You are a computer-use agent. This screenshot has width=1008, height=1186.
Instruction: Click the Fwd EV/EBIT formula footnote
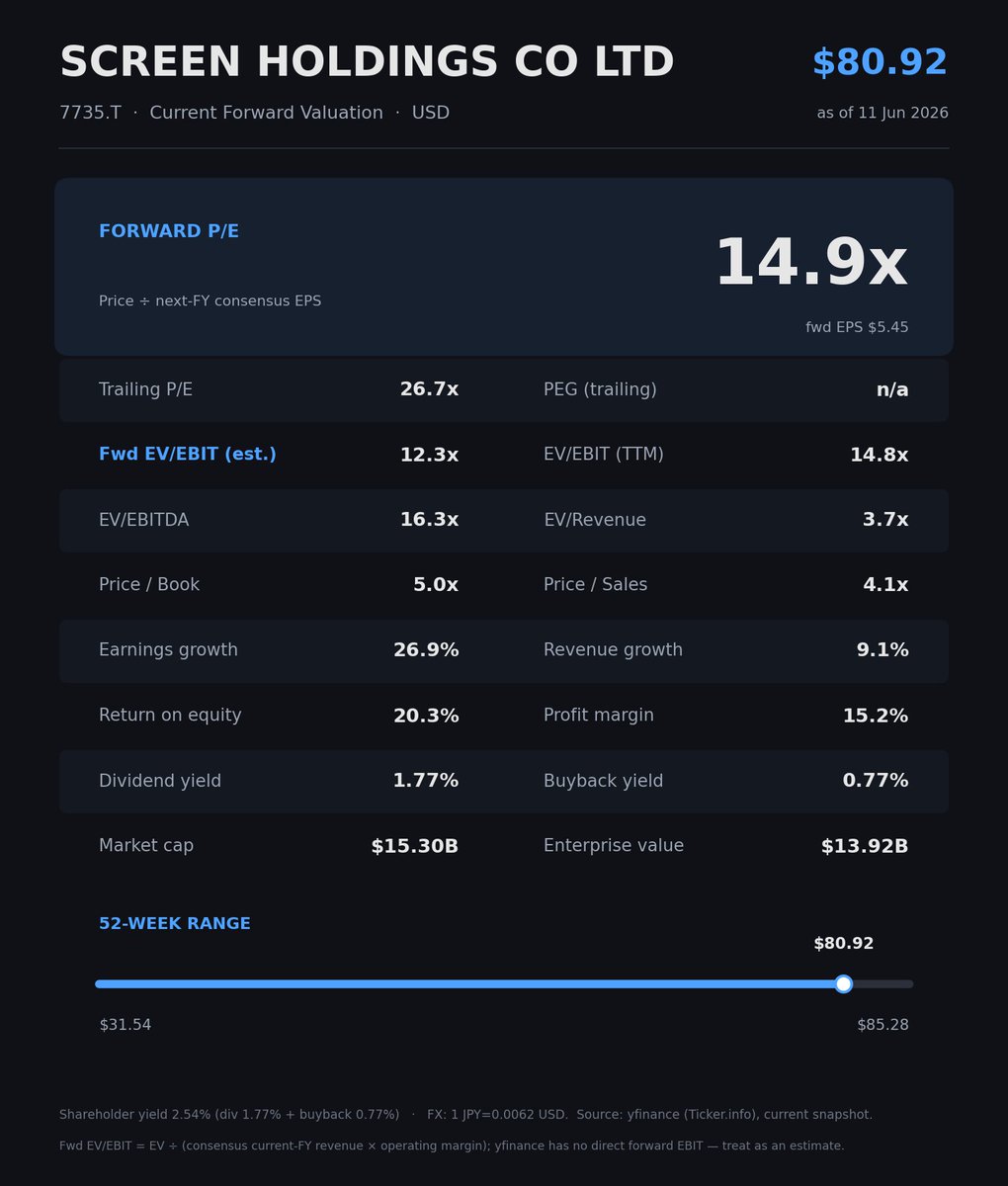coord(452,1146)
